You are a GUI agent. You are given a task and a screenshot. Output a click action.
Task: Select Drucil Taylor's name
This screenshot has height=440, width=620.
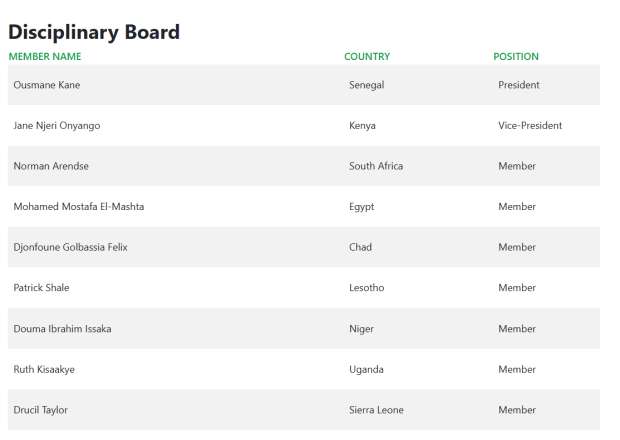click(41, 410)
